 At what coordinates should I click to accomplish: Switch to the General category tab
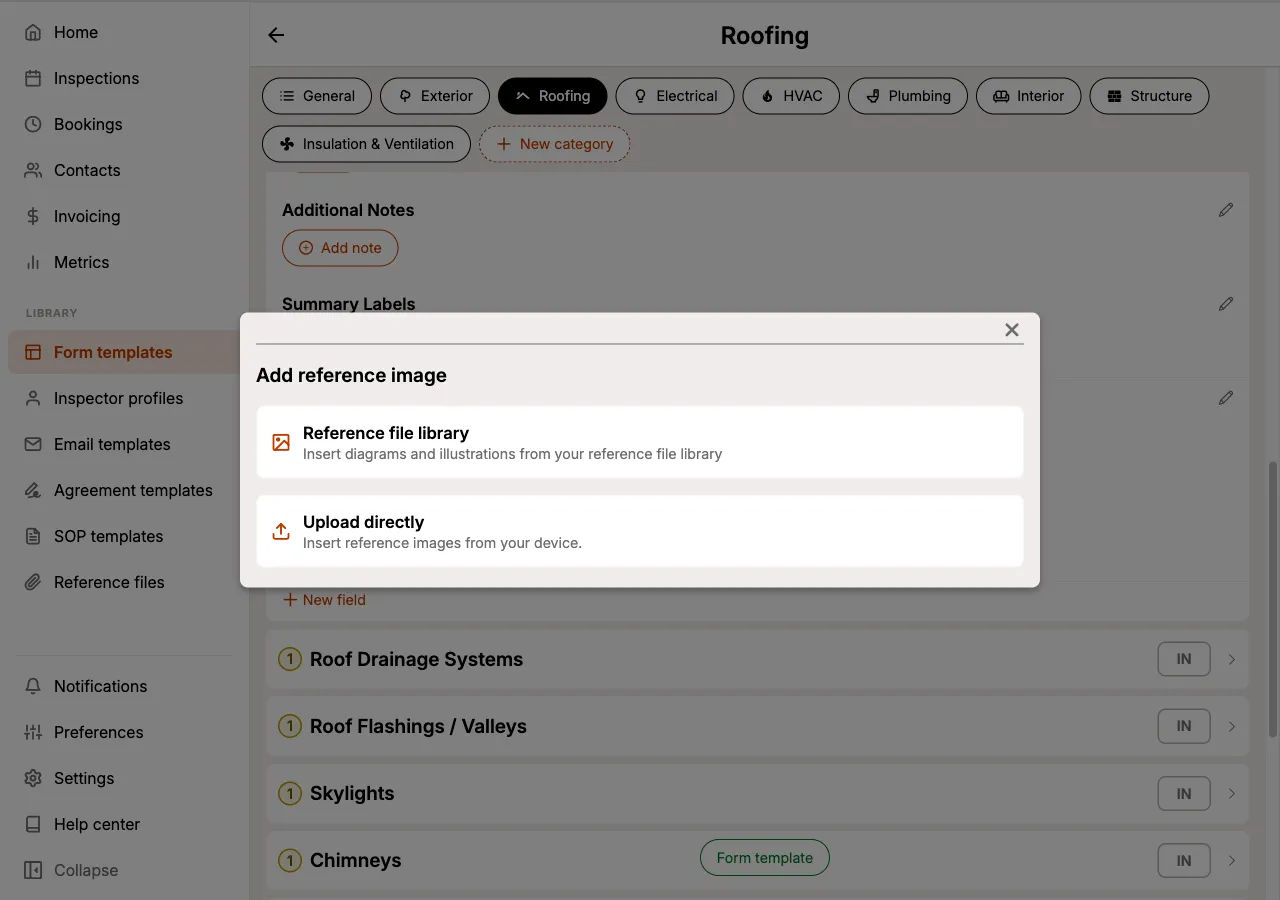[317, 96]
